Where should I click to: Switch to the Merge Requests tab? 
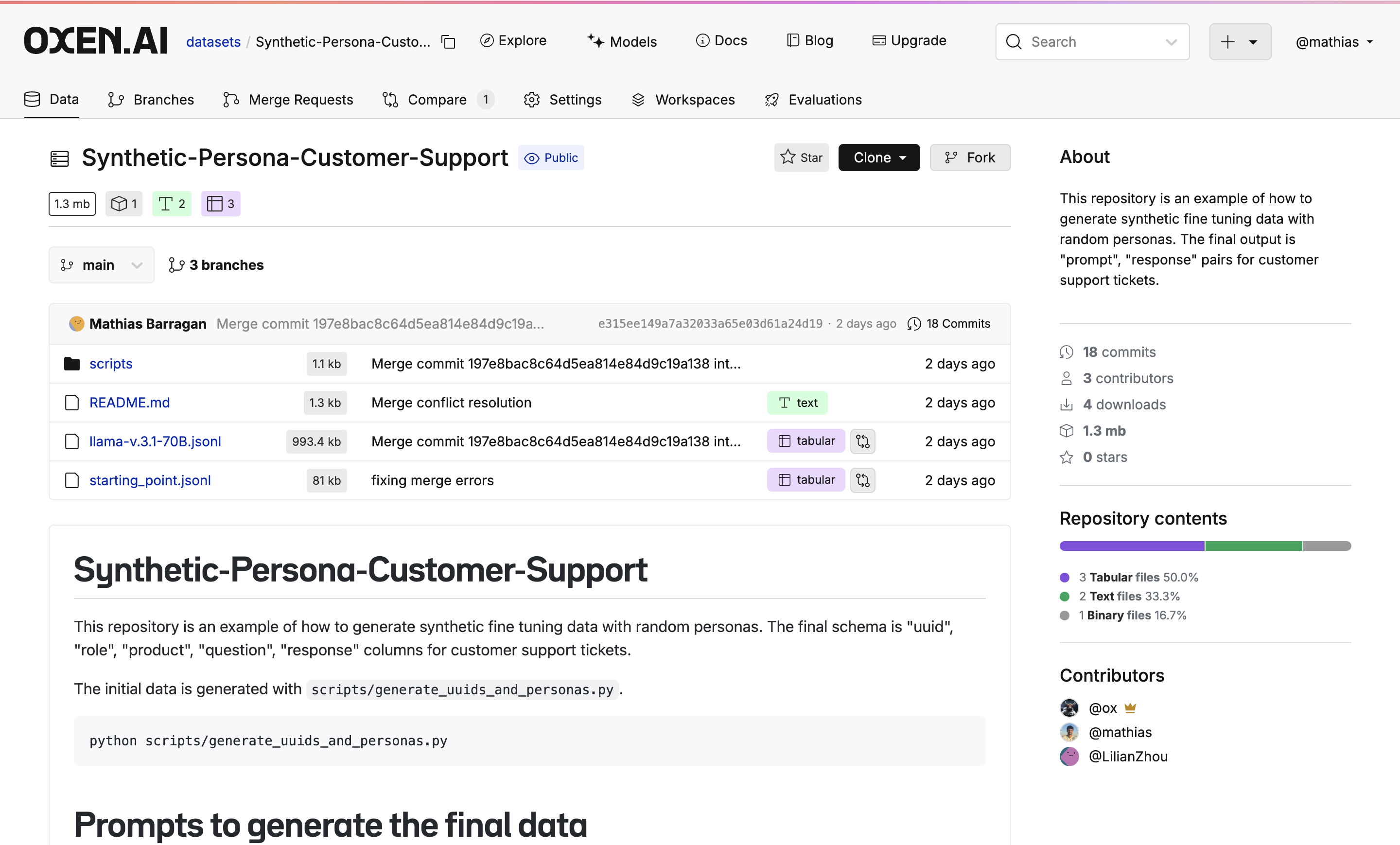click(288, 100)
